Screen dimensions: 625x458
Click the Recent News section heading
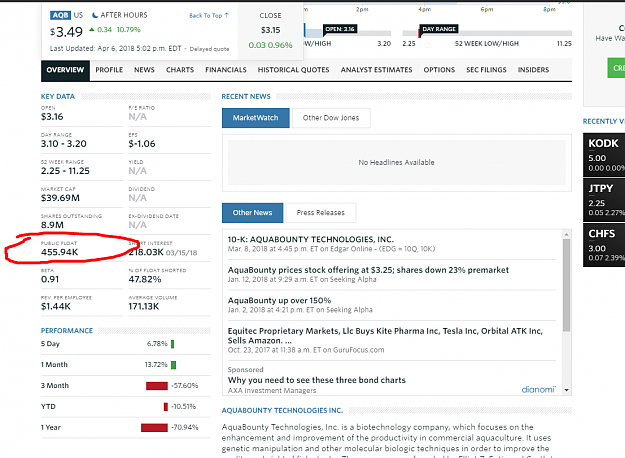(246, 96)
